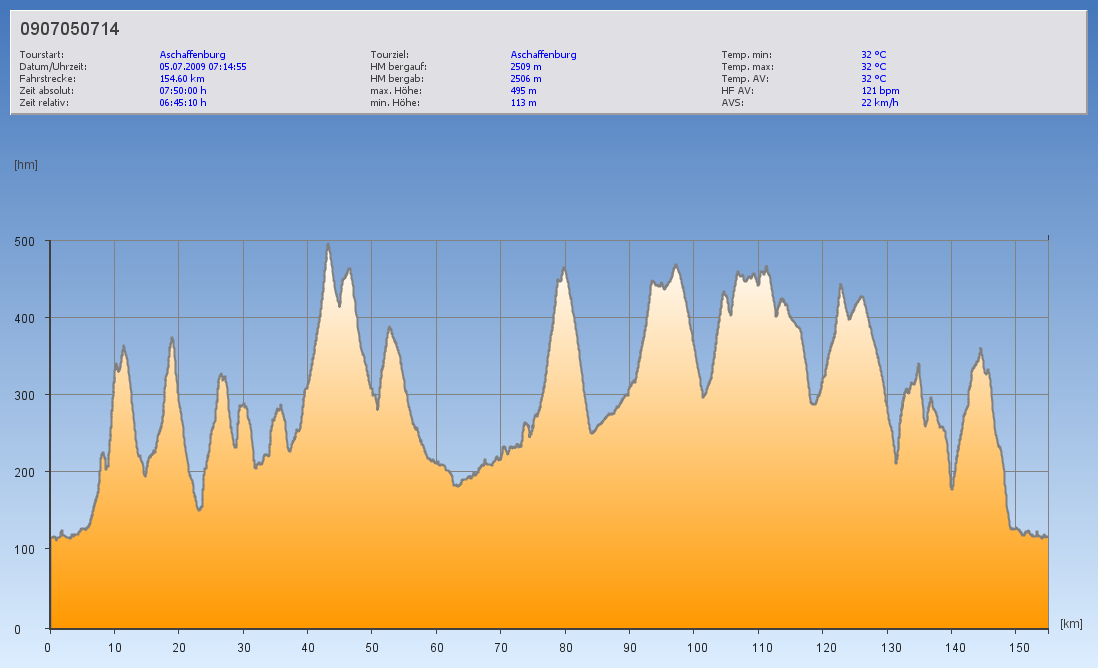Click the [km] horizontal axis unit label
1098x668 pixels.
pos(1071,623)
